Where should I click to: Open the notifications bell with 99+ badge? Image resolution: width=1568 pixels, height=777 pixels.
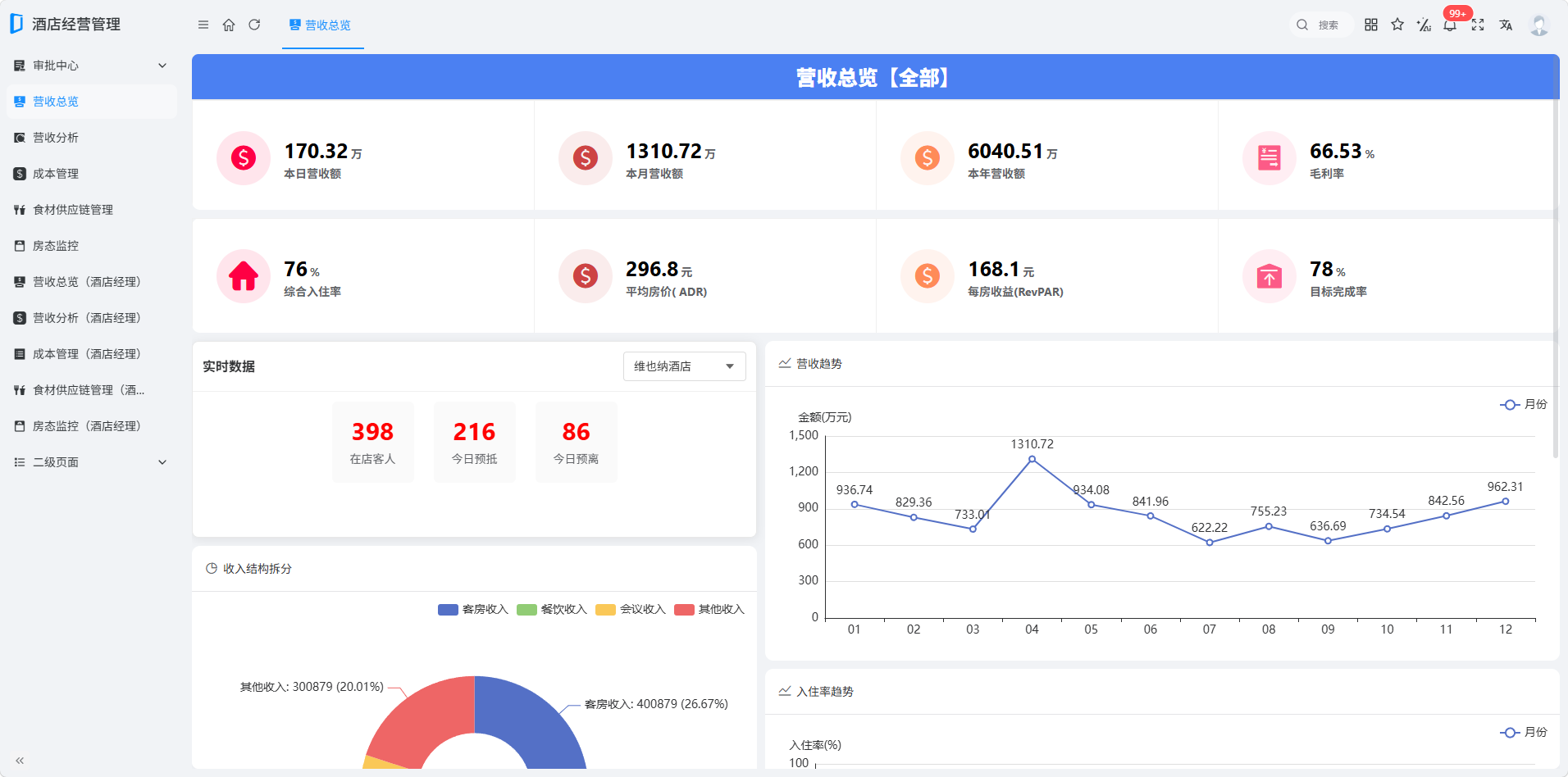(x=1450, y=25)
